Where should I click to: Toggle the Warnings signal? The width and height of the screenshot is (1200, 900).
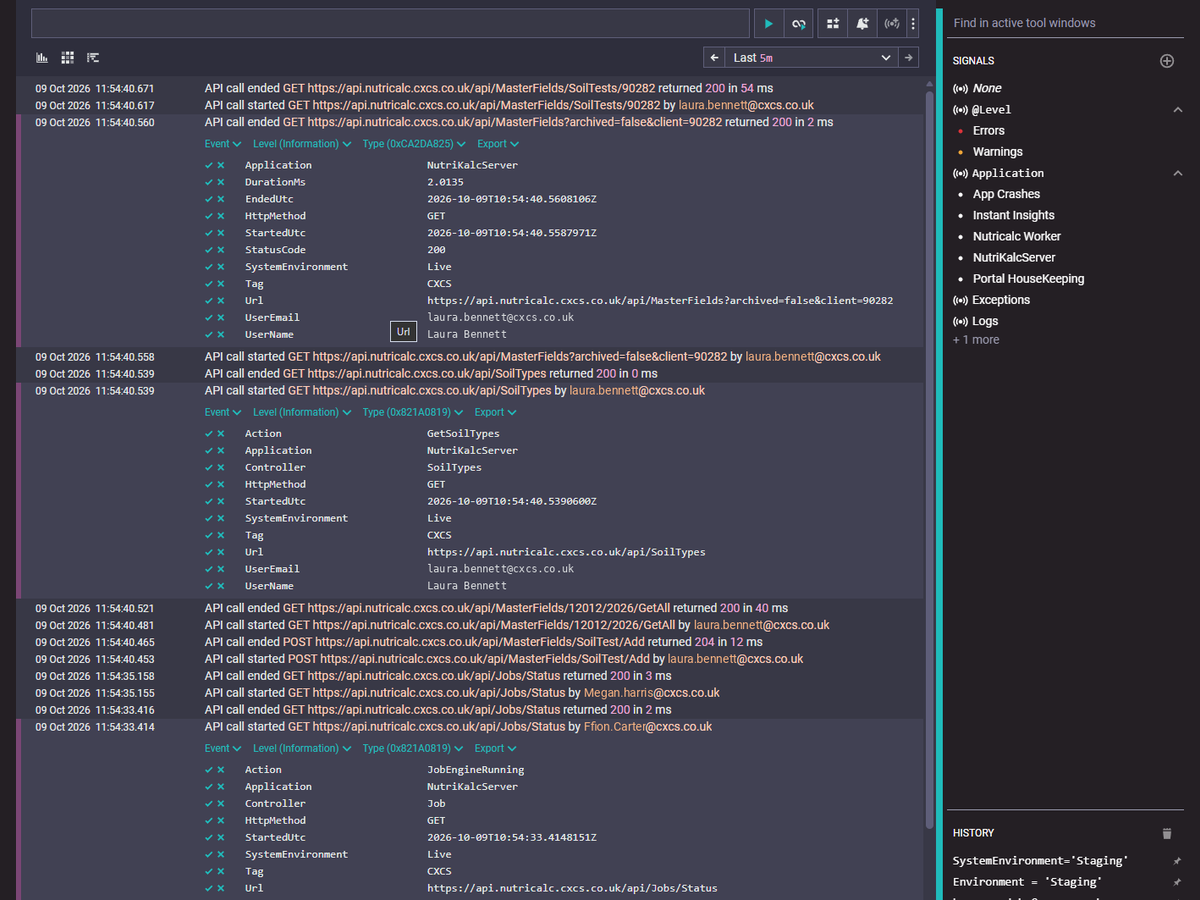(997, 152)
